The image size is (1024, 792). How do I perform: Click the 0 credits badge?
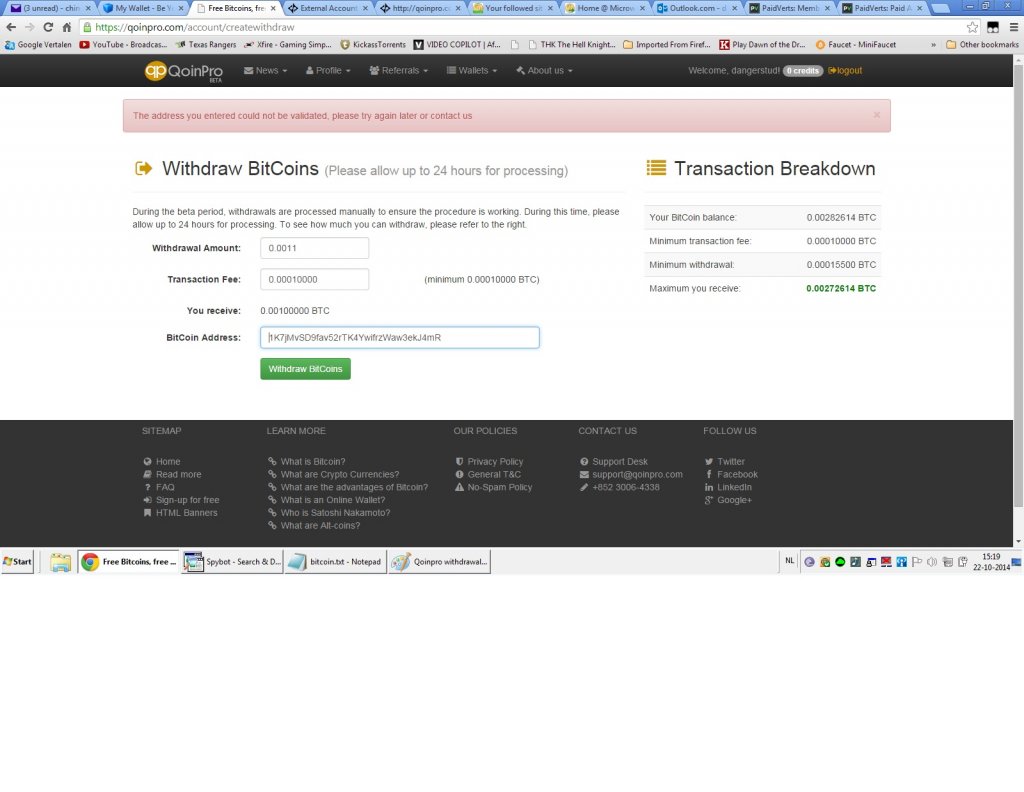click(x=803, y=71)
